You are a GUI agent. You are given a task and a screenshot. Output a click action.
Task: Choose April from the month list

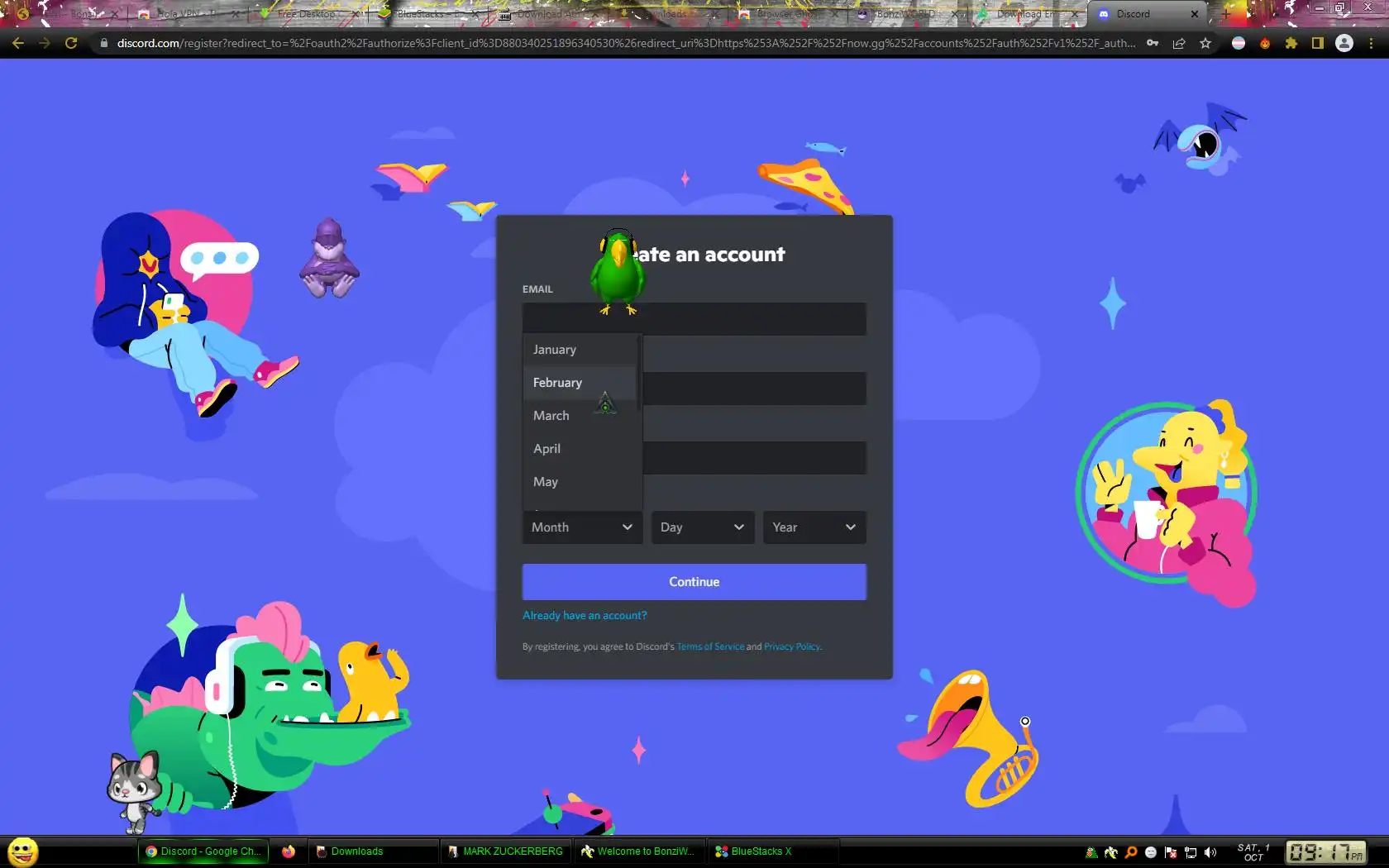coord(580,449)
